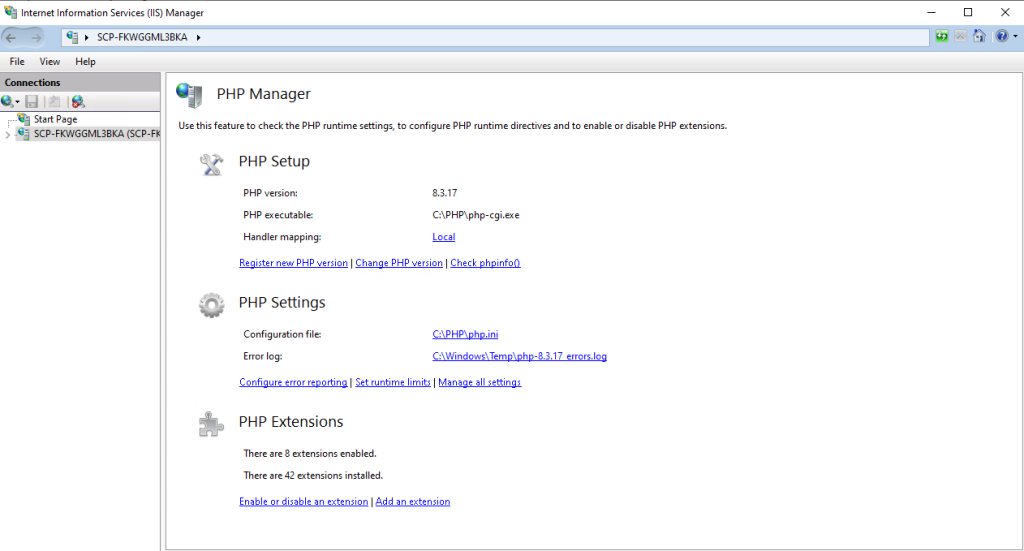
Task: Maximize the IIS Manager window
Action: tap(968, 12)
